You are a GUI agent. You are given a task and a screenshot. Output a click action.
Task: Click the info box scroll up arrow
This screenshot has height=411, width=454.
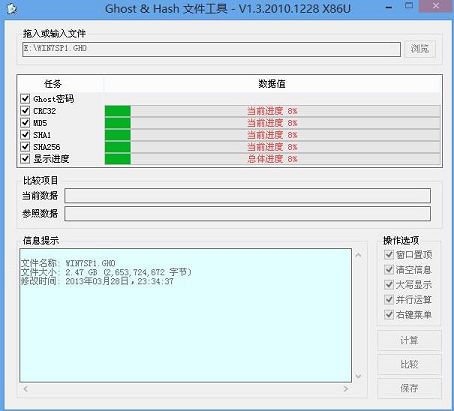tap(358, 255)
